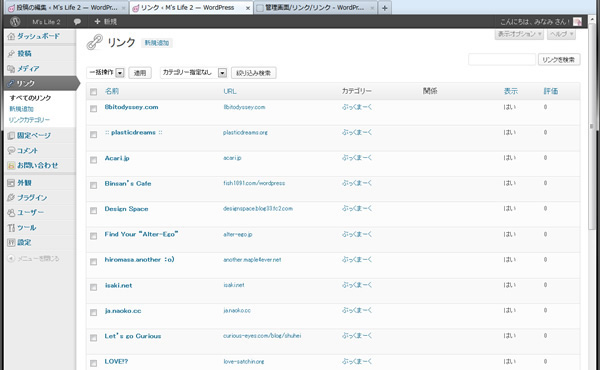Sort the table by URL column header
Image resolution: width=600 pixels, height=370 pixels.
pos(230,91)
